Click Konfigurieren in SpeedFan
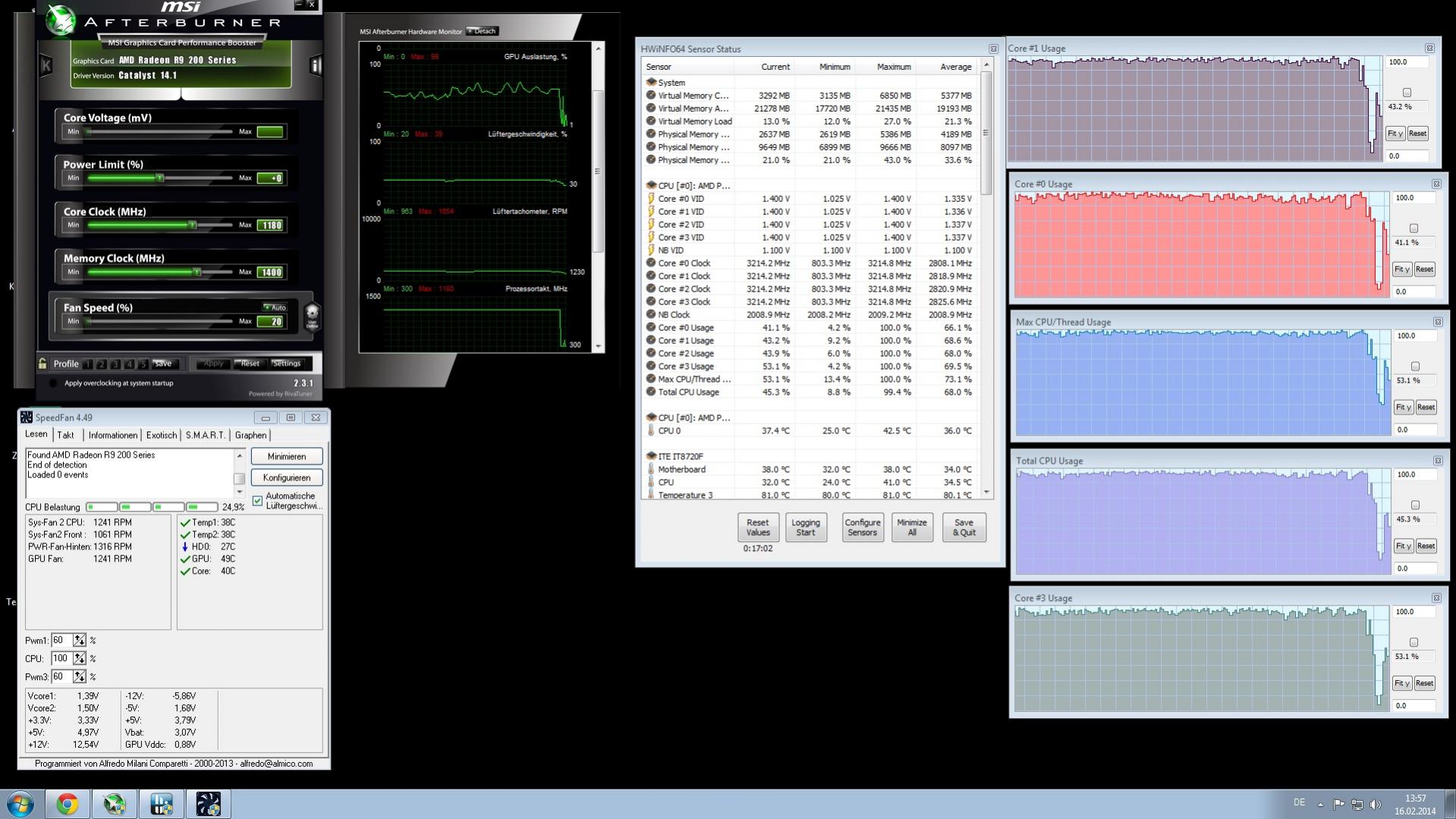Viewport: 1456px width, 819px height. tap(287, 478)
